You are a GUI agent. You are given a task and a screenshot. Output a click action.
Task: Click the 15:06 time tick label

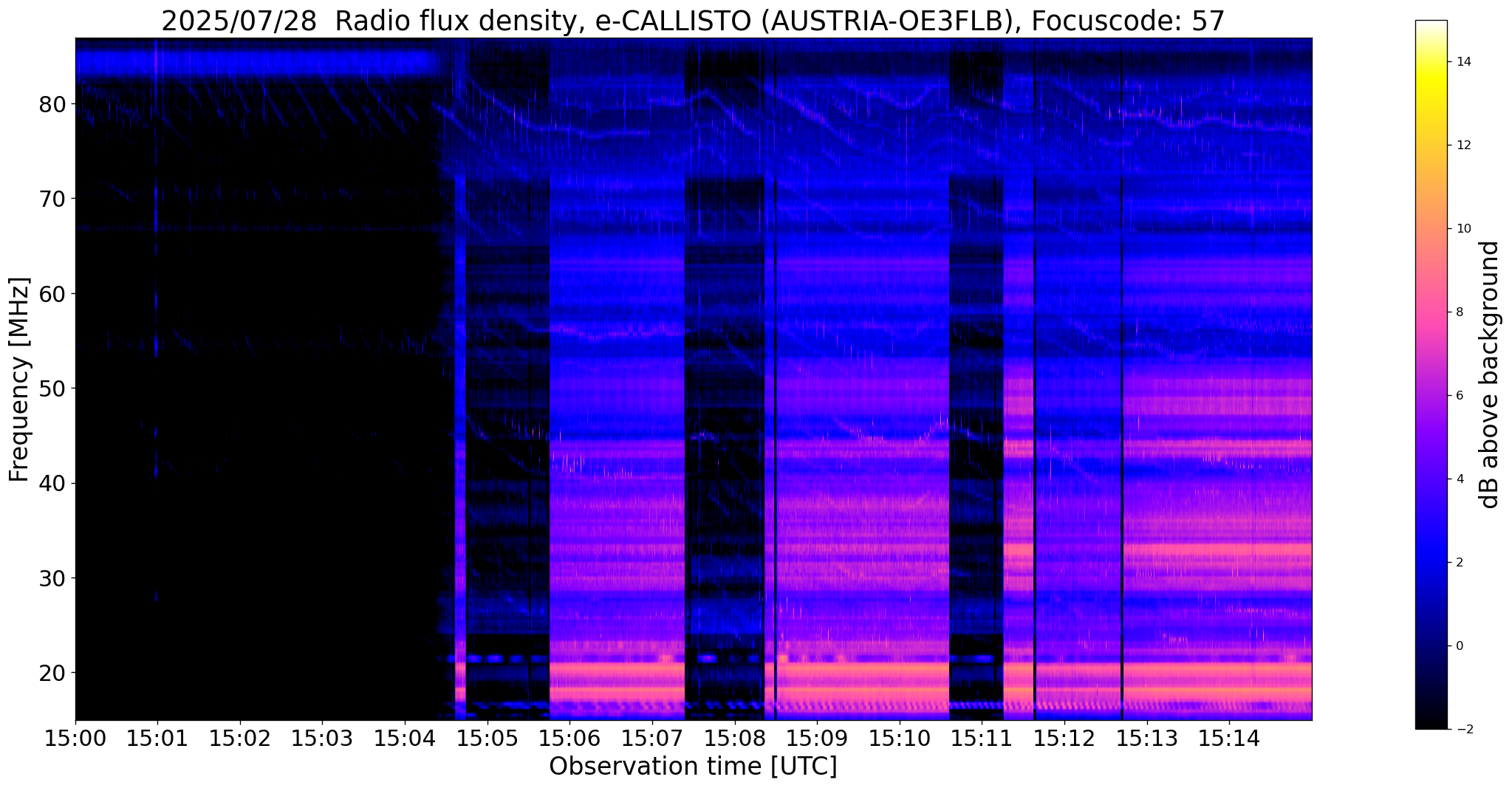[569, 739]
